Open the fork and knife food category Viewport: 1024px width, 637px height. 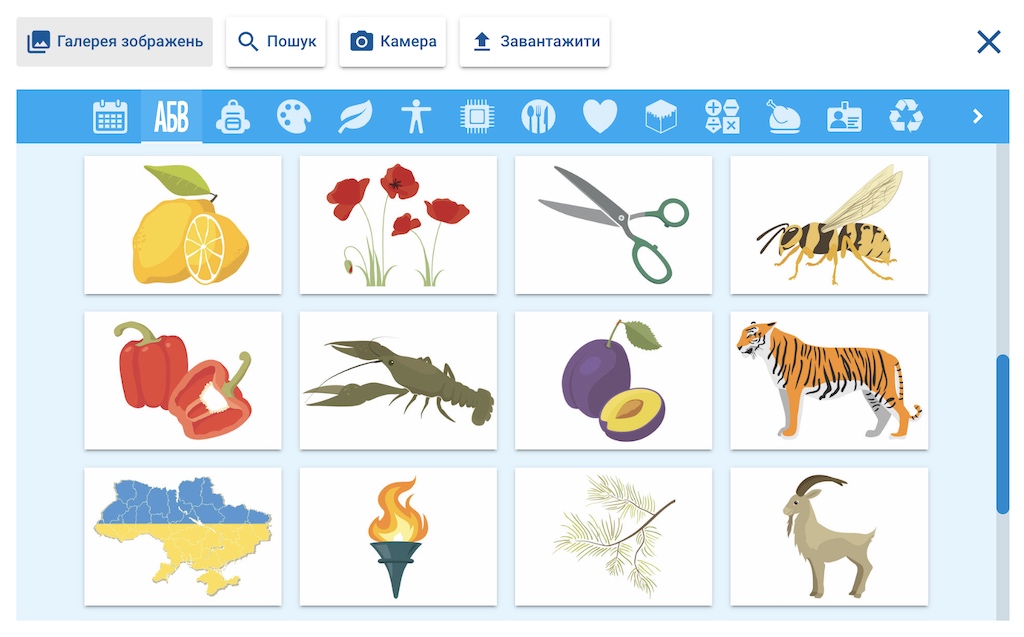click(538, 117)
